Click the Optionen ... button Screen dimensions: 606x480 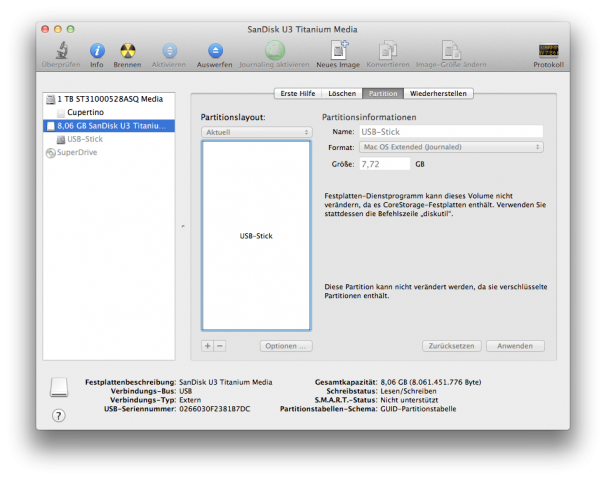[x=286, y=346]
